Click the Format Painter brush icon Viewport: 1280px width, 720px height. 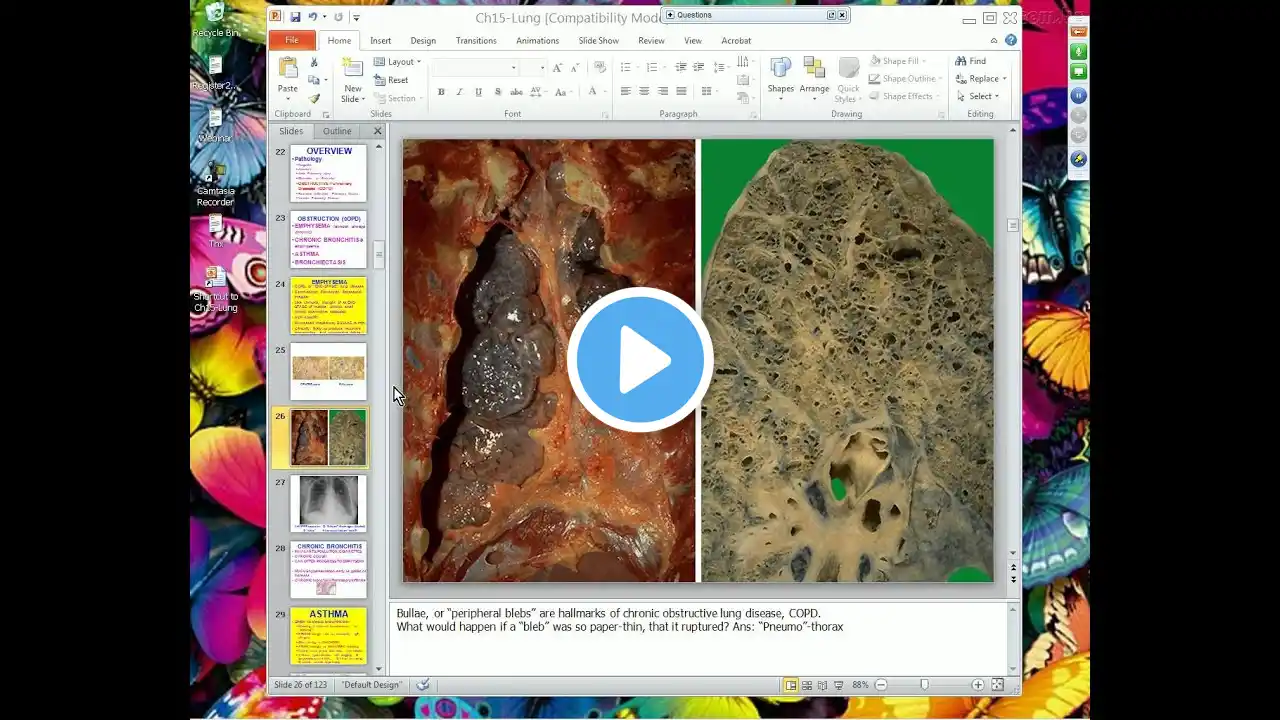tap(314, 98)
